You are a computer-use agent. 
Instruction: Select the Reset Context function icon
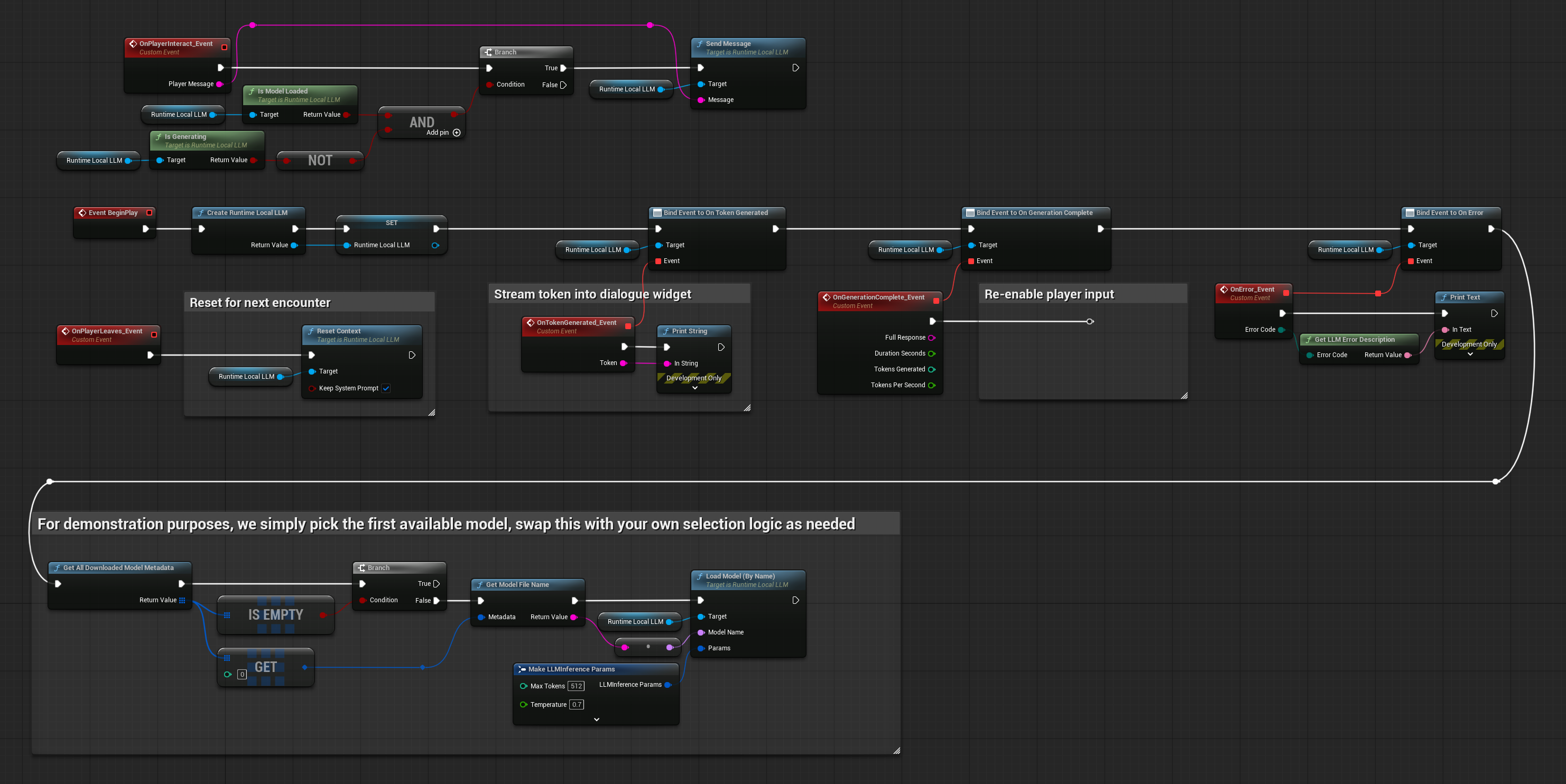point(310,331)
